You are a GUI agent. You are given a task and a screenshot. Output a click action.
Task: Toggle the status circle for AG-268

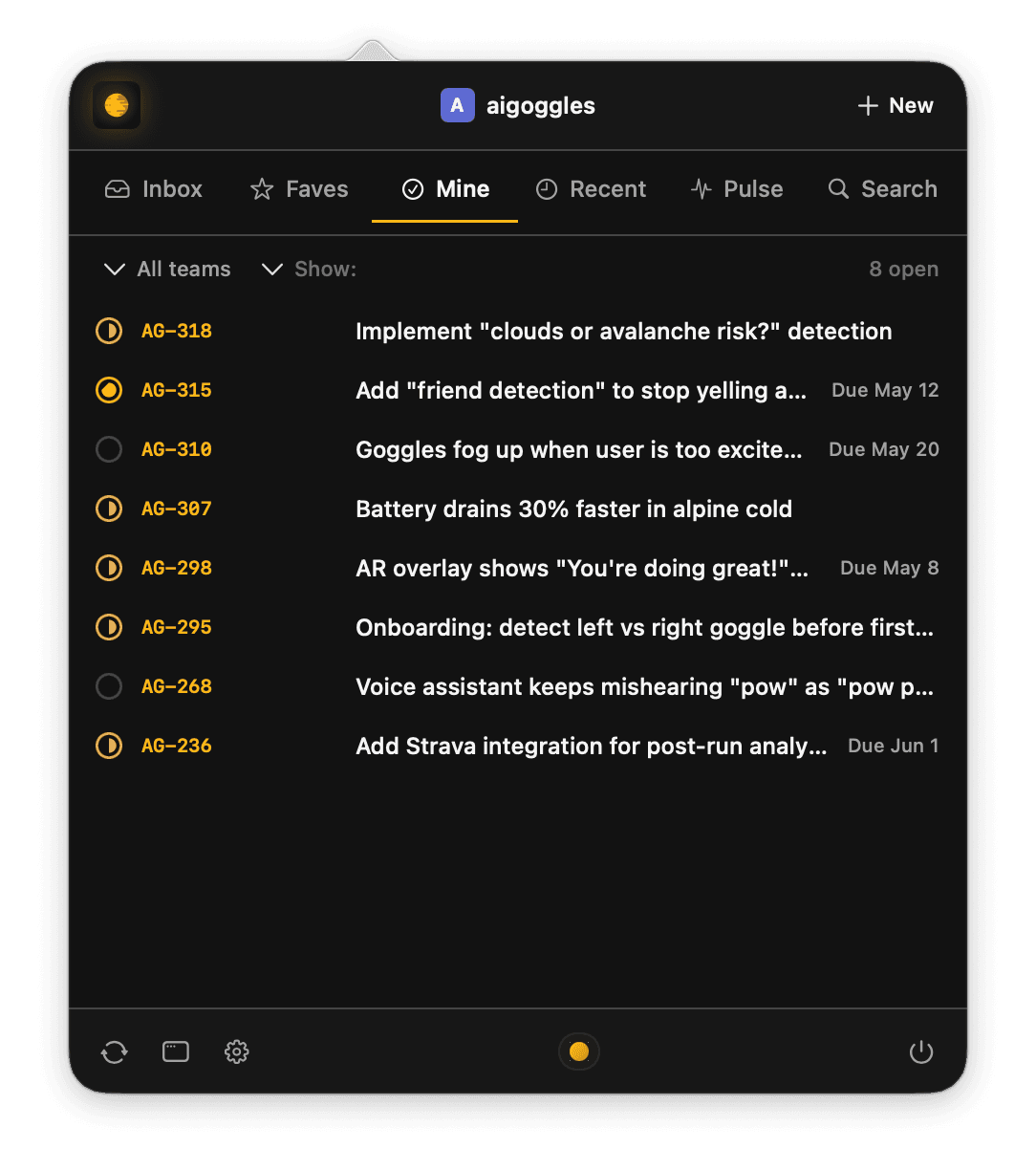point(109,686)
